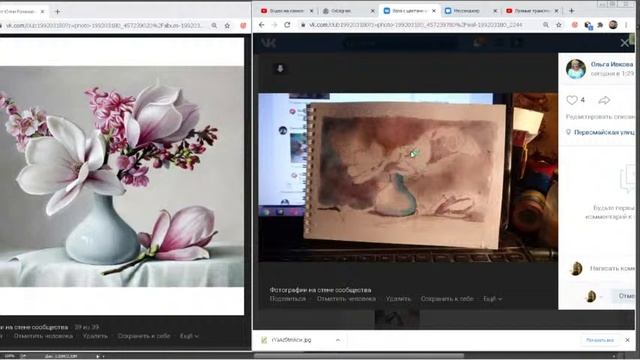640x360 pixels.
Task: Open the extension icon with blue badge
Action: point(588,25)
